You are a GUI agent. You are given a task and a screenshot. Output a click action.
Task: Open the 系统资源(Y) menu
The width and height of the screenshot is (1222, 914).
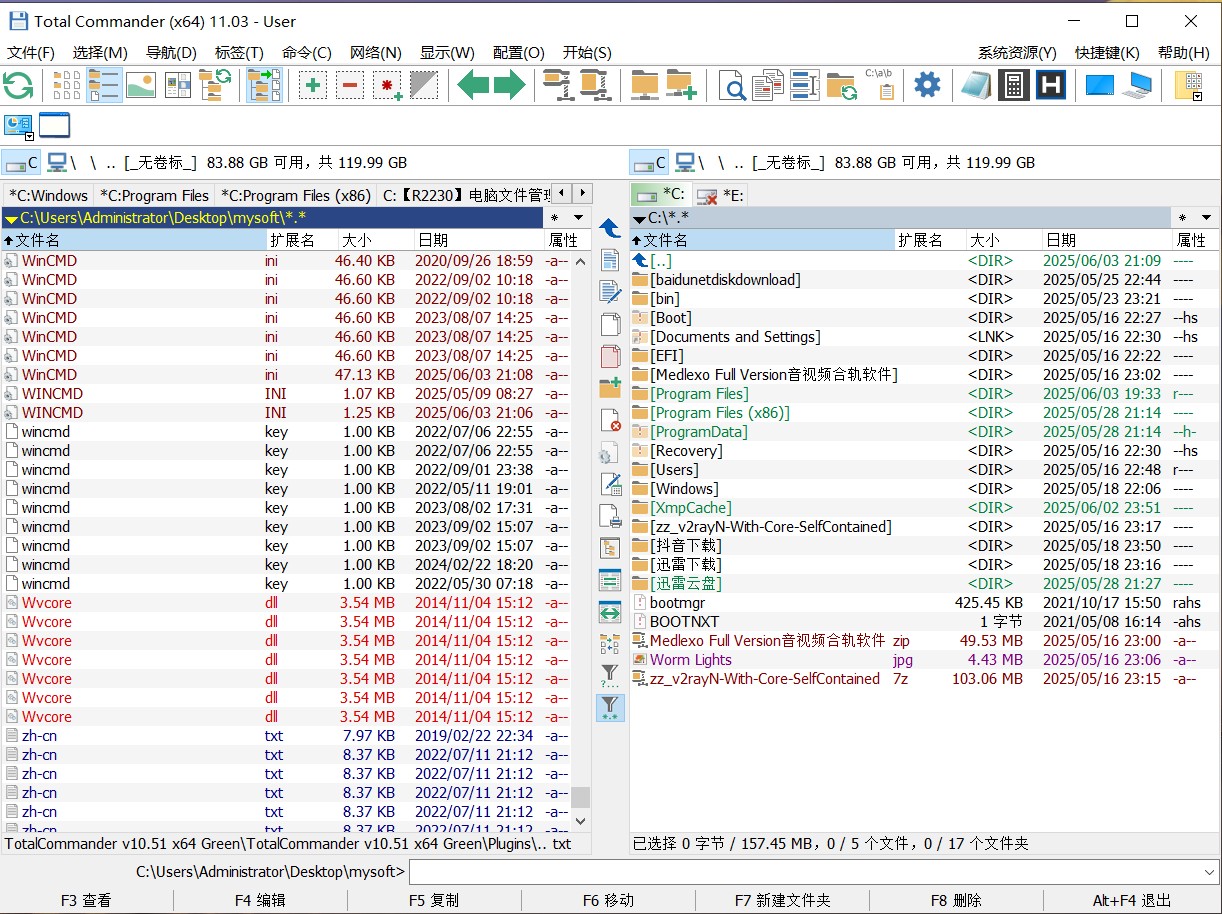[1017, 53]
